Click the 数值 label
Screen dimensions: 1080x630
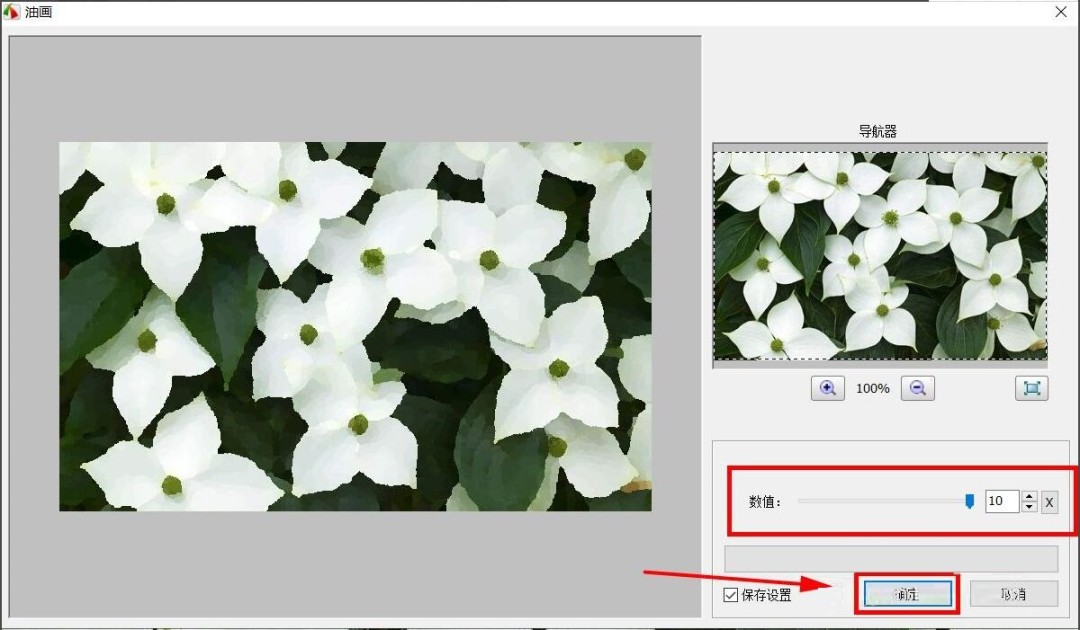tap(765, 502)
